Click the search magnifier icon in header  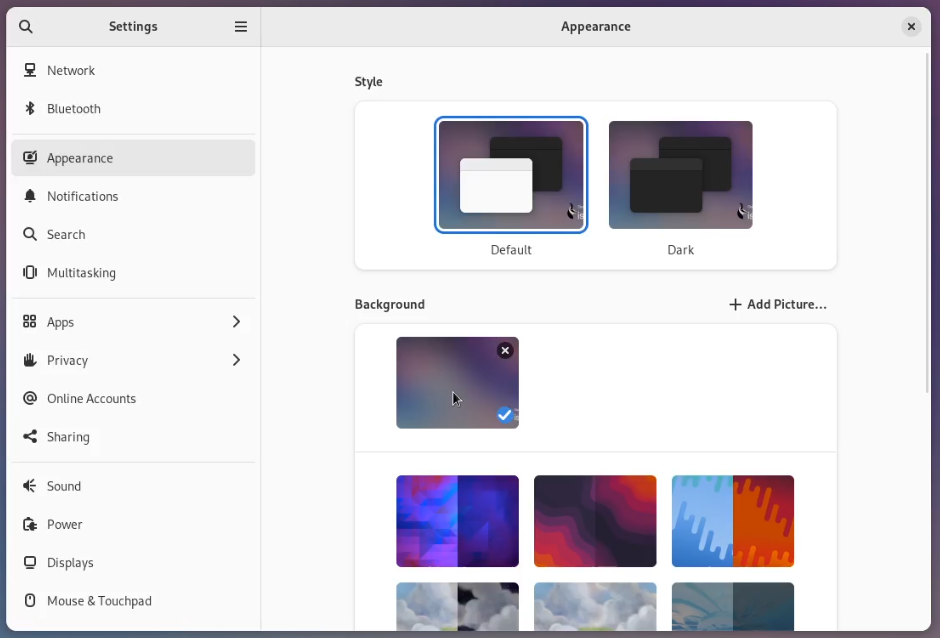(x=26, y=27)
